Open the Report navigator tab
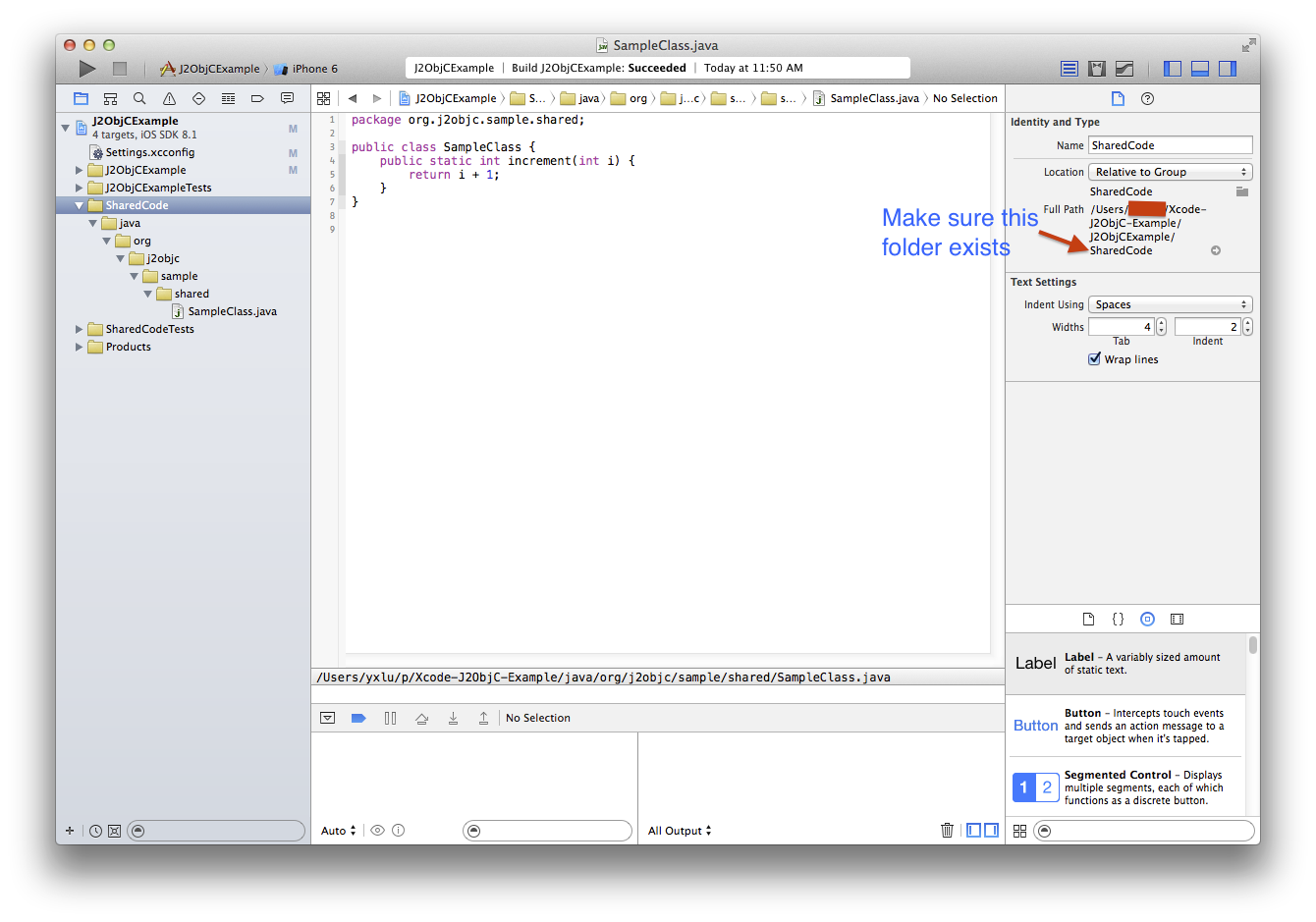 point(287,98)
